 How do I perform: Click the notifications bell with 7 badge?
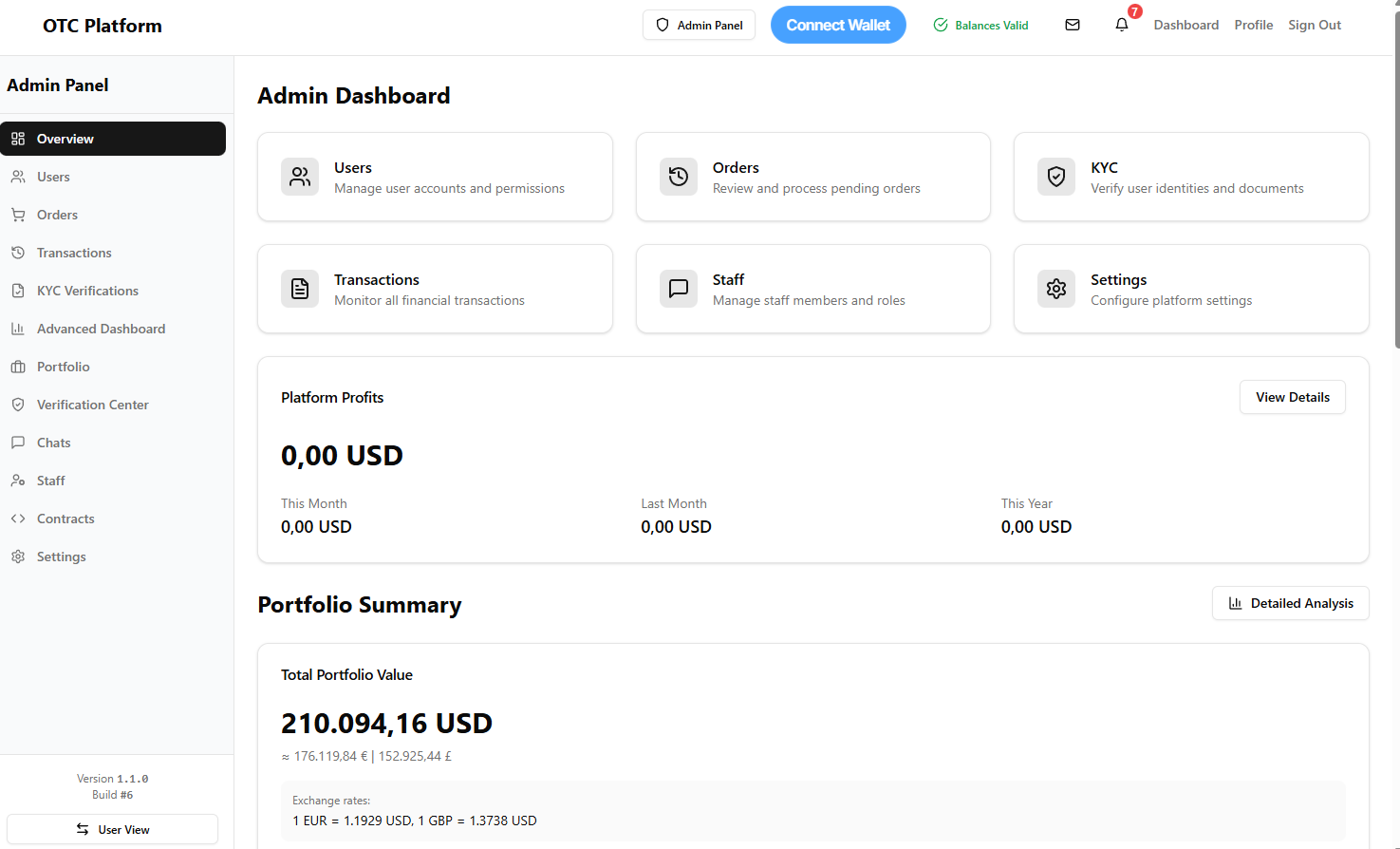[x=1121, y=26]
